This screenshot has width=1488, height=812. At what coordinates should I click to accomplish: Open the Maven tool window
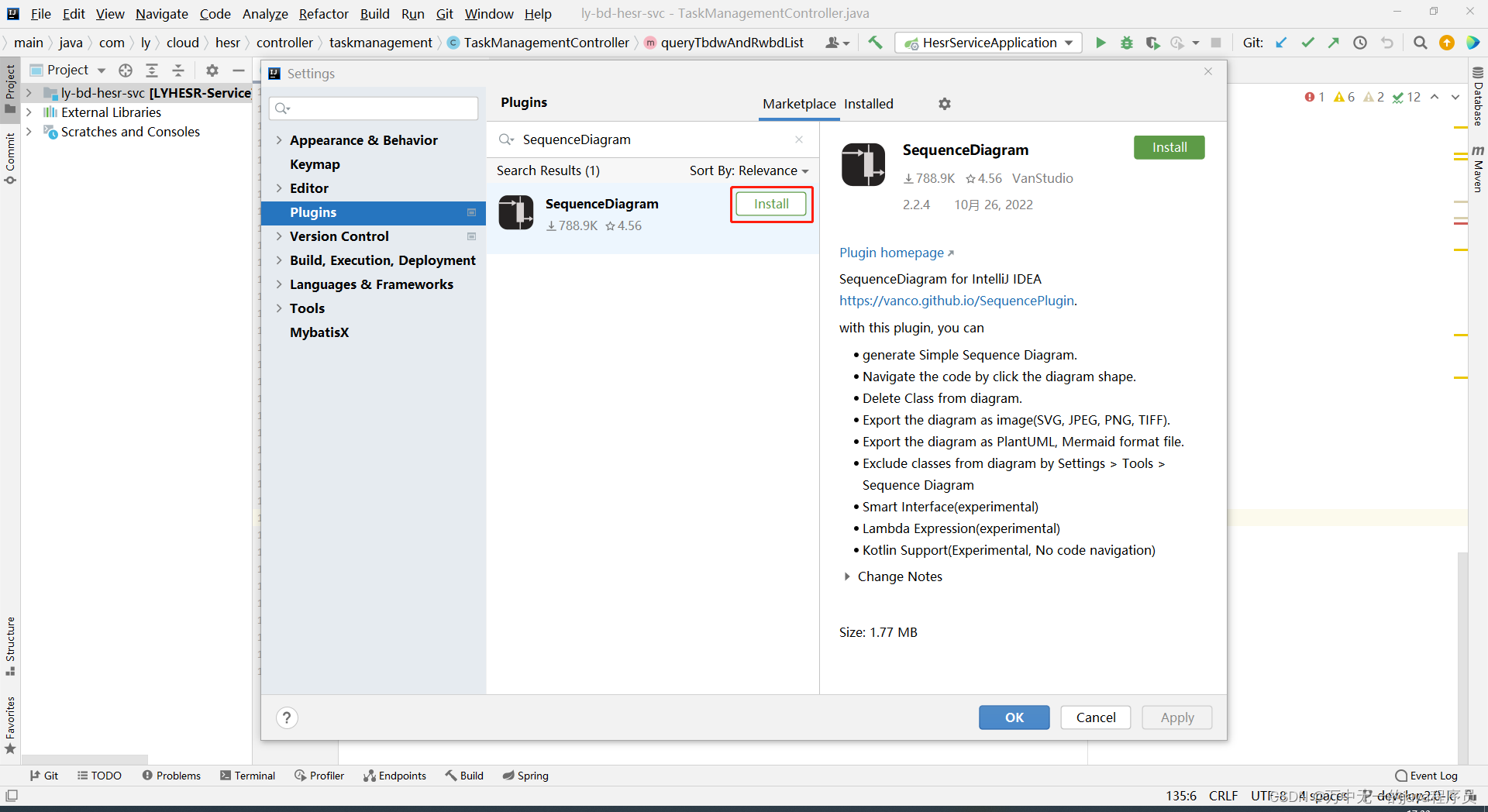[x=1478, y=169]
